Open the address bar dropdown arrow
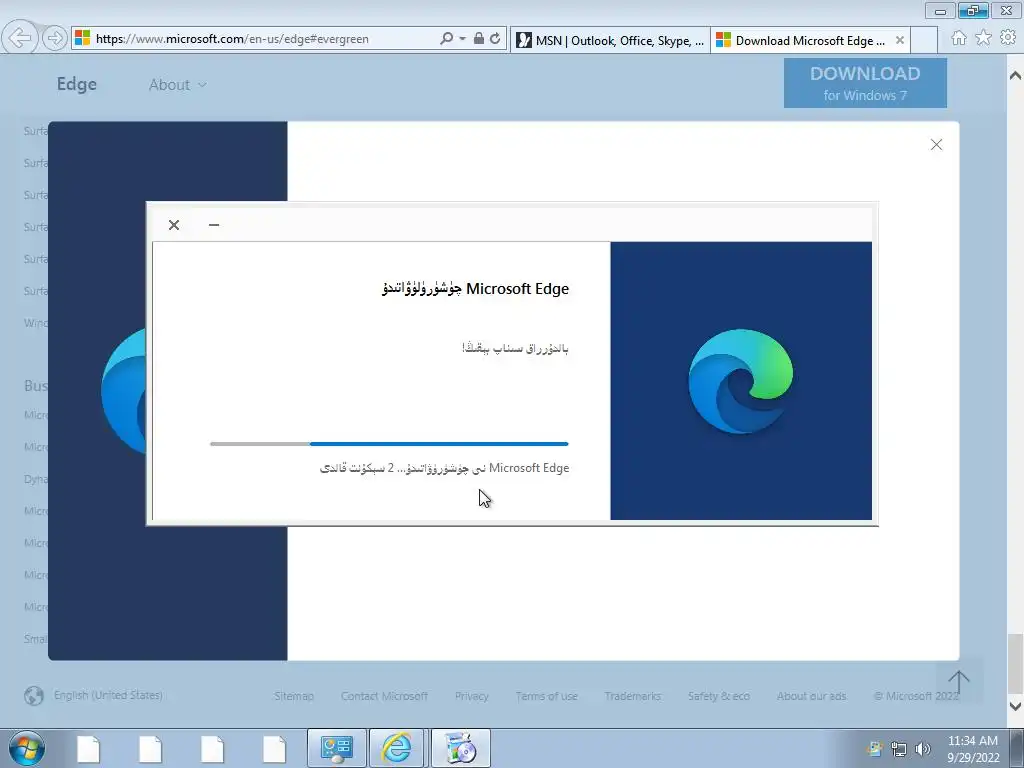The height and width of the screenshot is (768, 1024). click(x=462, y=39)
